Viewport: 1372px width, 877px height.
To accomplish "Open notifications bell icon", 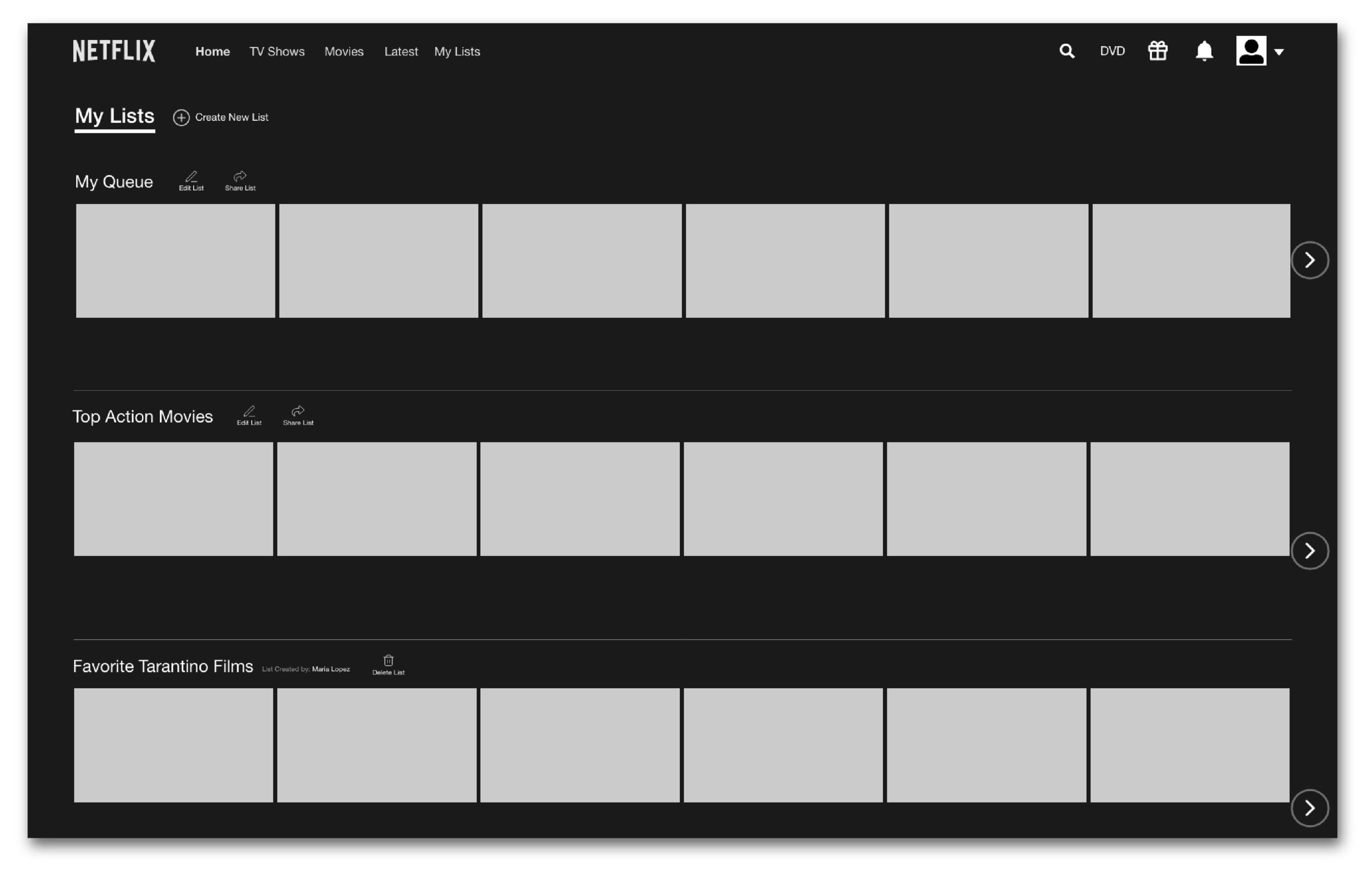I will tap(1204, 51).
